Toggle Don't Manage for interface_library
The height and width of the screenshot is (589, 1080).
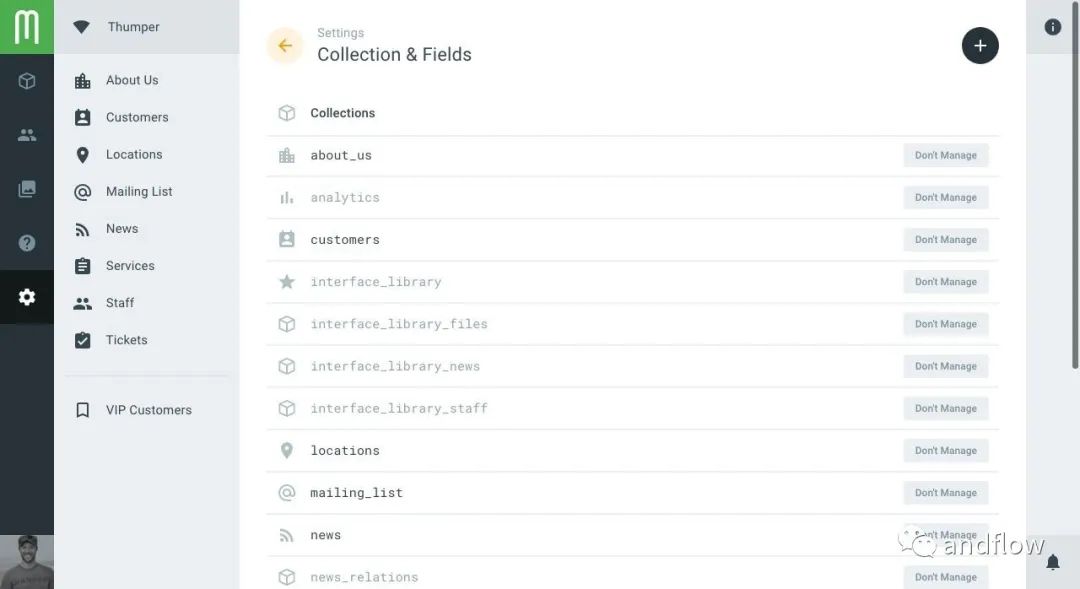(945, 282)
